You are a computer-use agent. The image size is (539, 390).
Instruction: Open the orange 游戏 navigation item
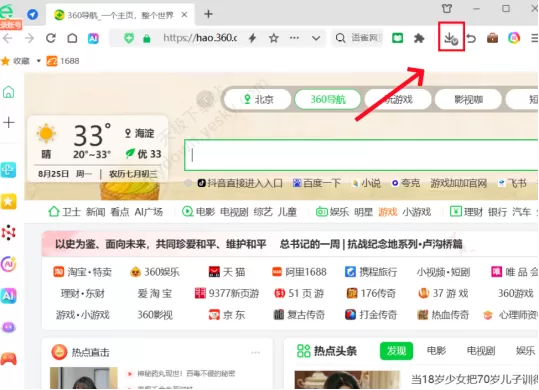tap(388, 212)
